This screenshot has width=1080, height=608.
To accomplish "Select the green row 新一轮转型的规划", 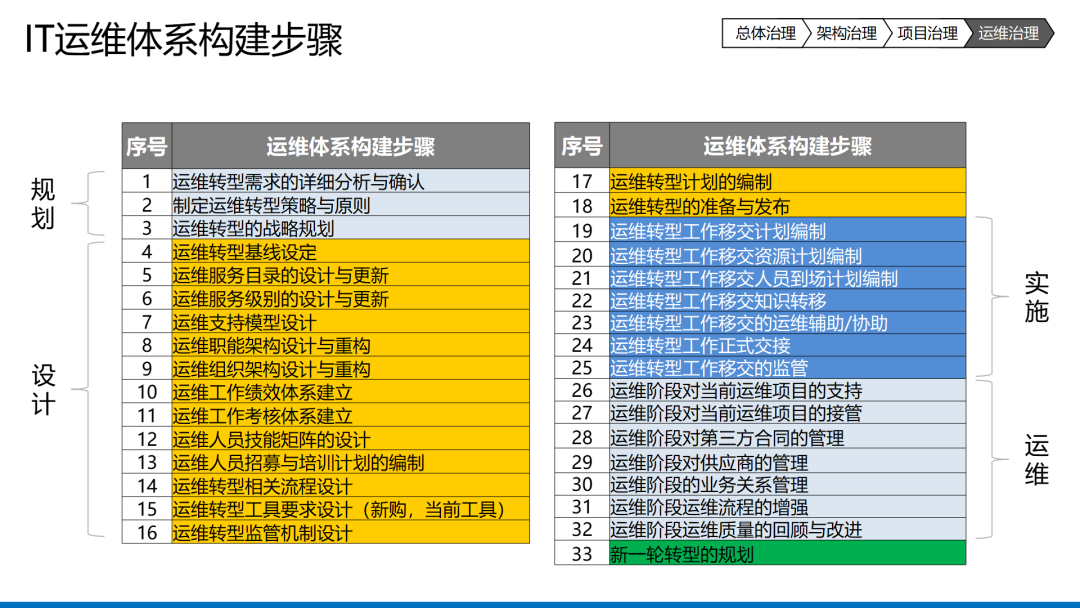I will (760, 554).
